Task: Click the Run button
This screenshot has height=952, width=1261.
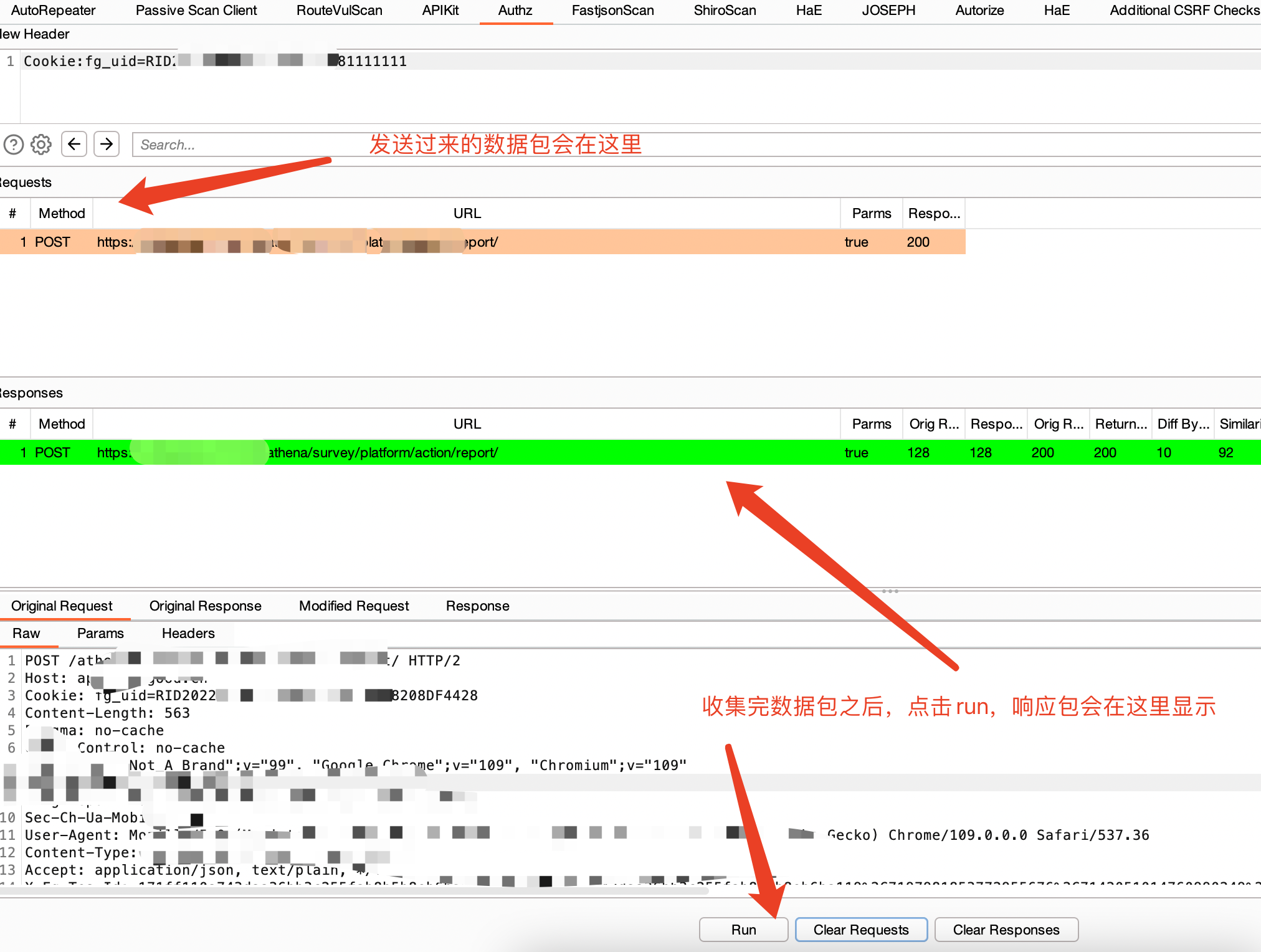Action: click(x=743, y=929)
